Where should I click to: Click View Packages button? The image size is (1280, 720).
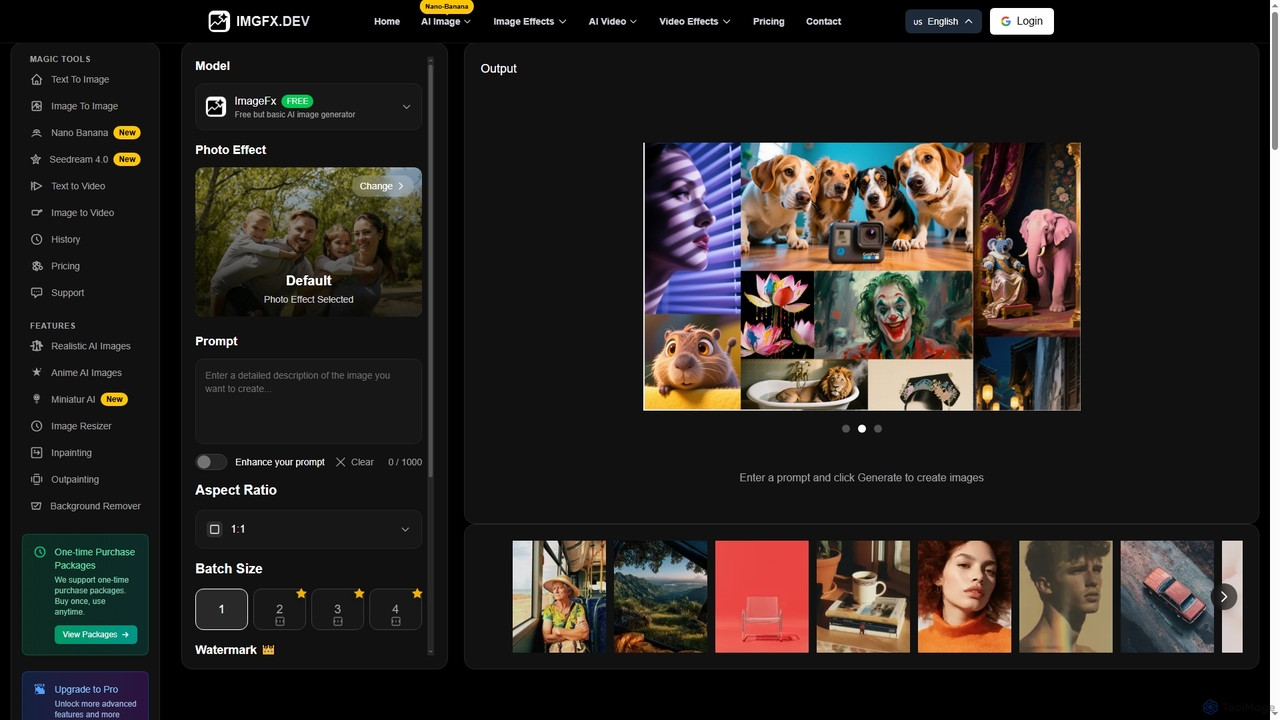(x=96, y=634)
